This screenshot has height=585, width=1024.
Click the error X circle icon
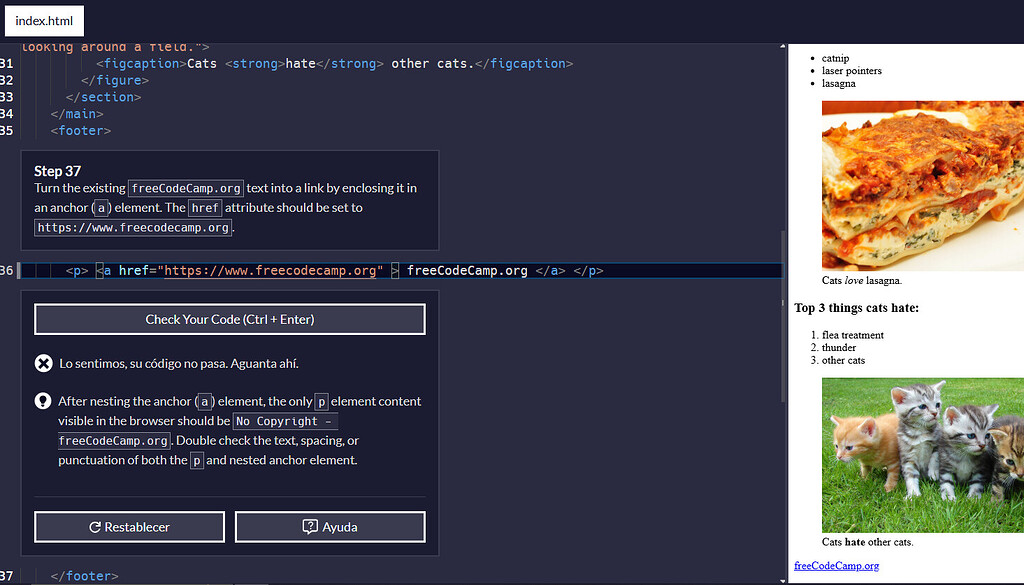[43, 363]
